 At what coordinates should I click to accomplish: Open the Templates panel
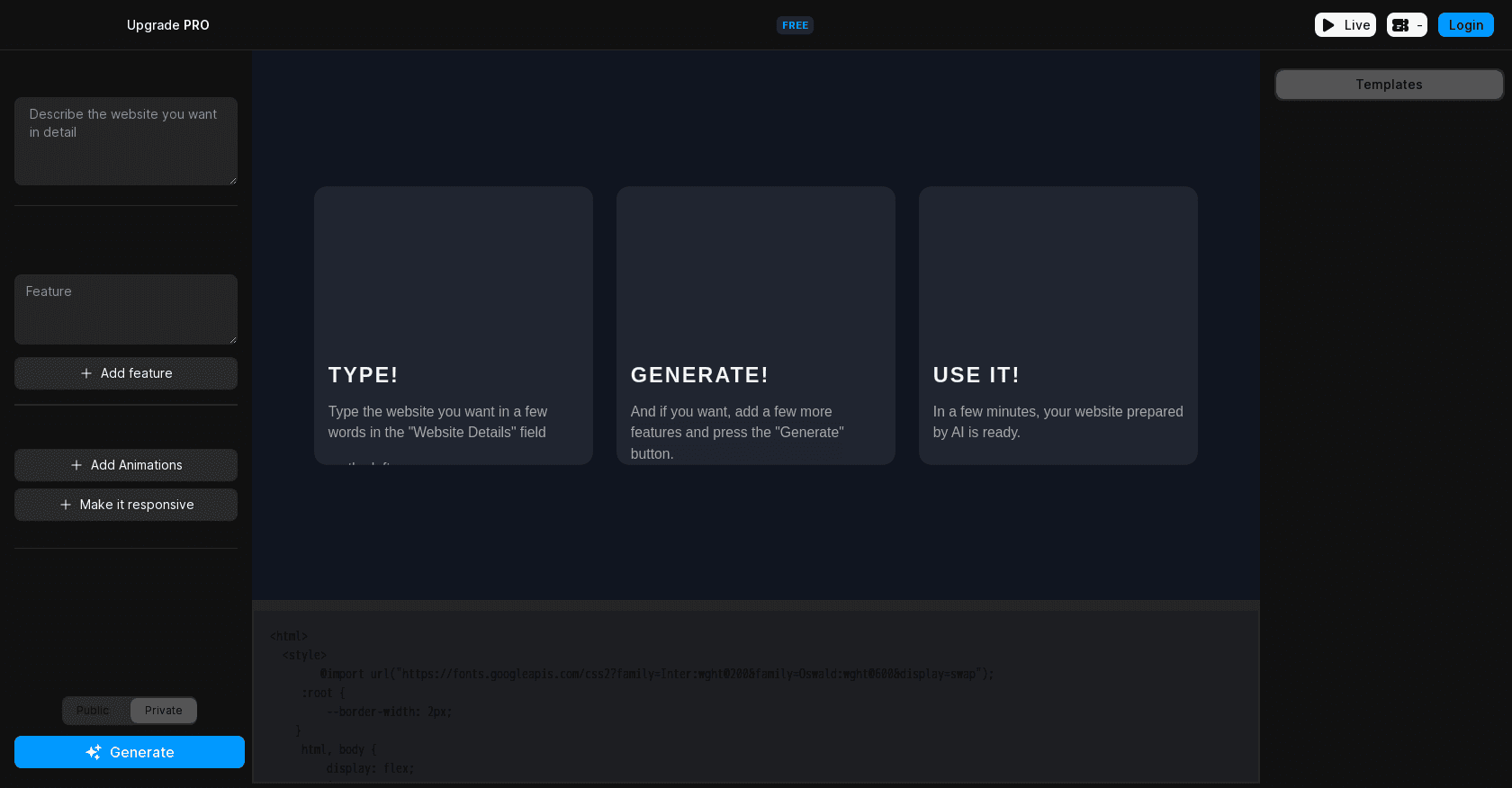pyautogui.click(x=1389, y=85)
